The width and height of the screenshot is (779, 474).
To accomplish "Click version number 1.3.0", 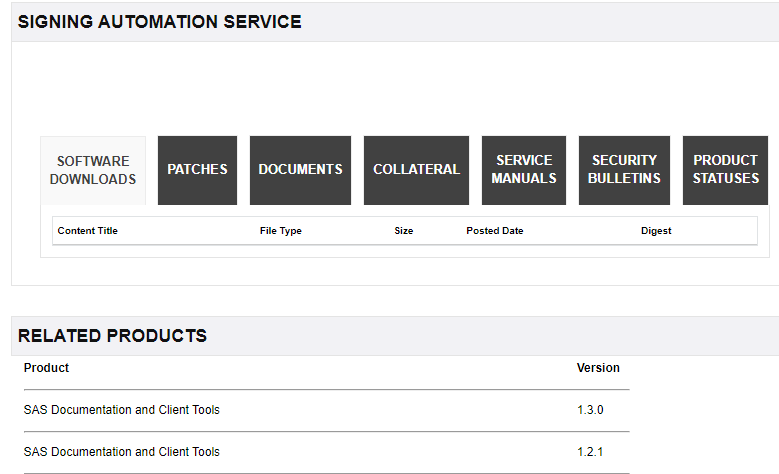I will (x=590, y=410).
